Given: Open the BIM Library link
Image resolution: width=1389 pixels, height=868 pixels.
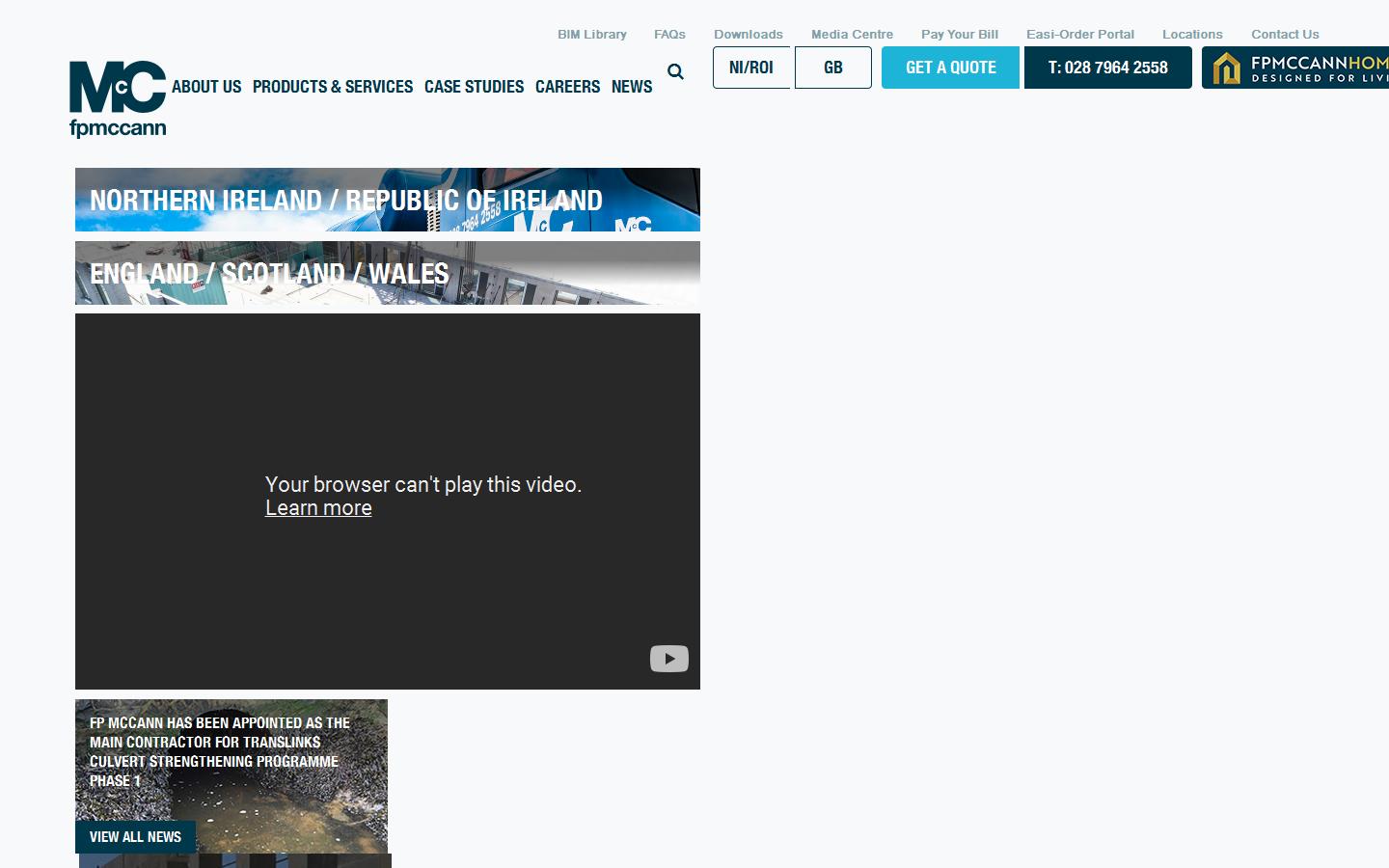Looking at the screenshot, I should coord(591,35).
